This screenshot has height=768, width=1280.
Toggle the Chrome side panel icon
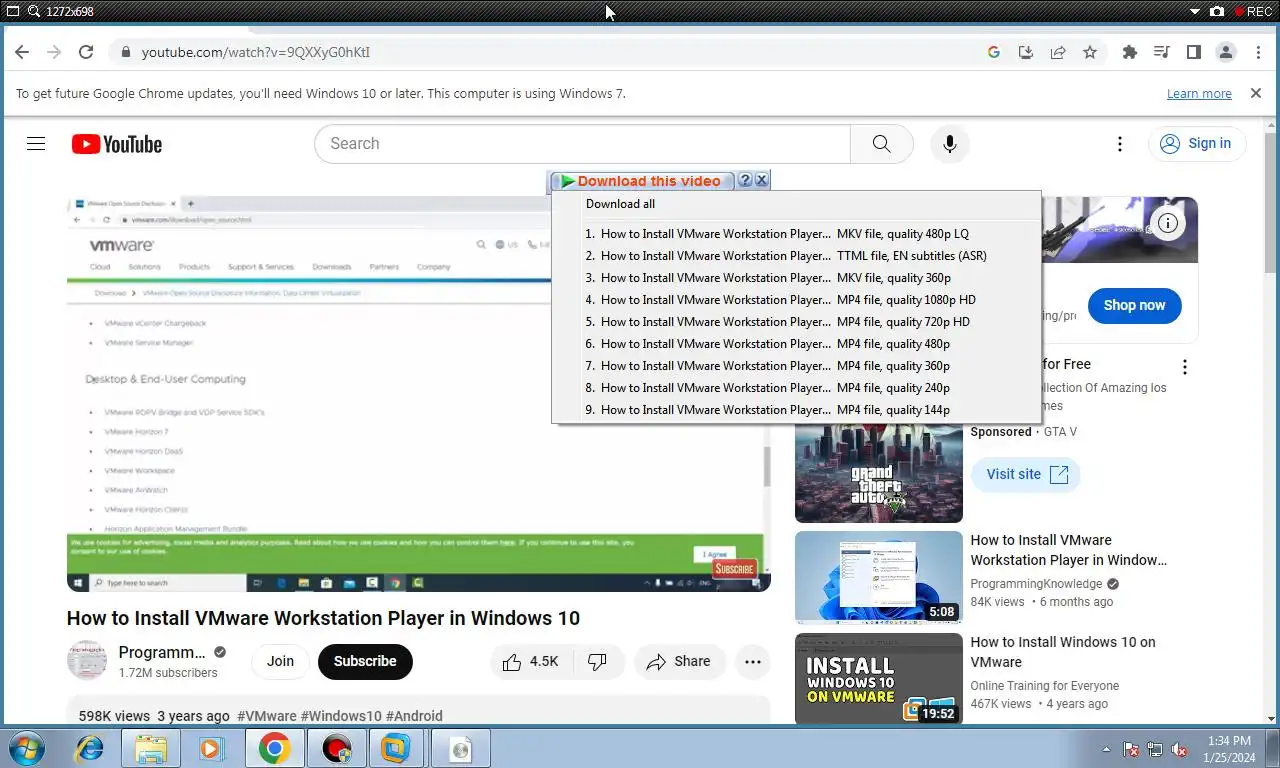point(1194,52)
